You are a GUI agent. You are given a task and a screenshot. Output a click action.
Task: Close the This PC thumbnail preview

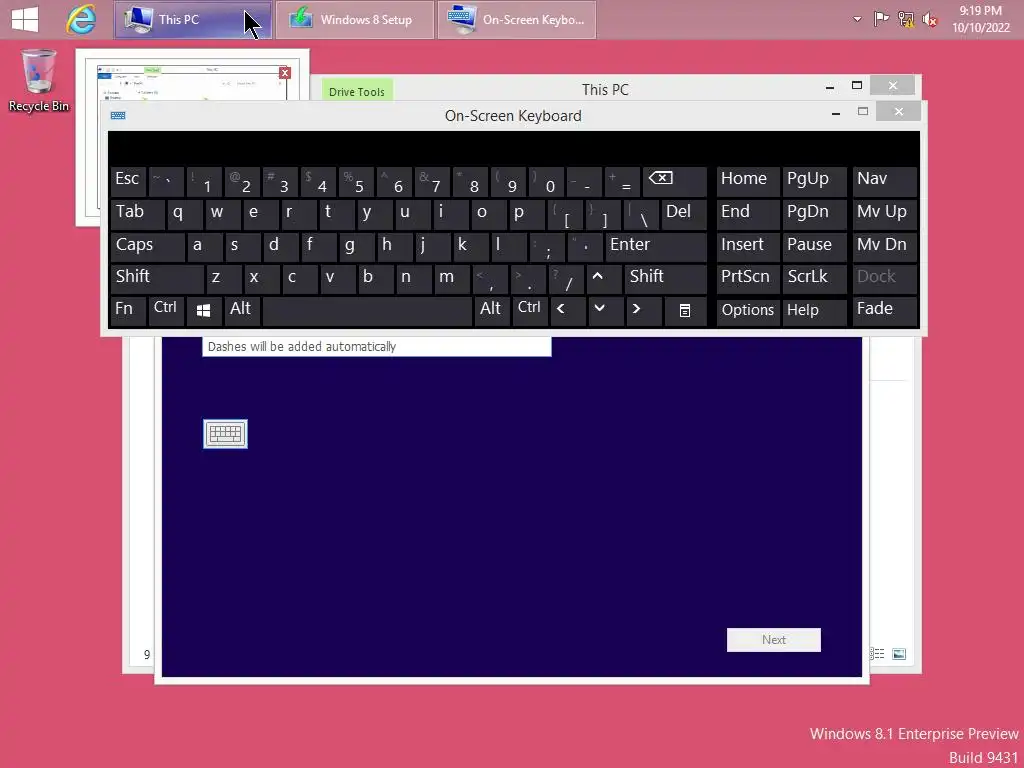(x=285, y=72)
